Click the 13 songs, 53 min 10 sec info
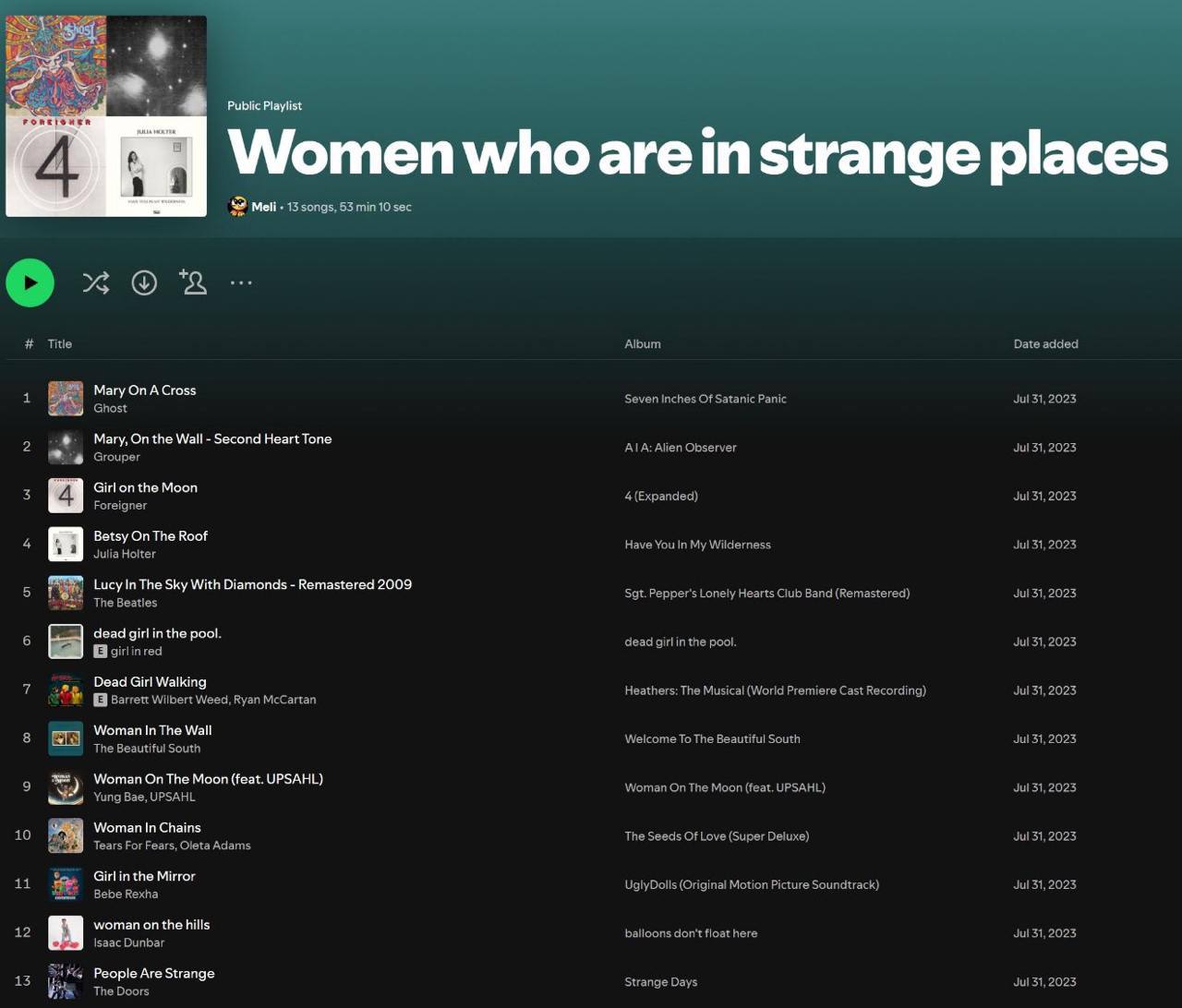Image resolution: width=1182 pixels, height=1008 pixels. (349, 207)
